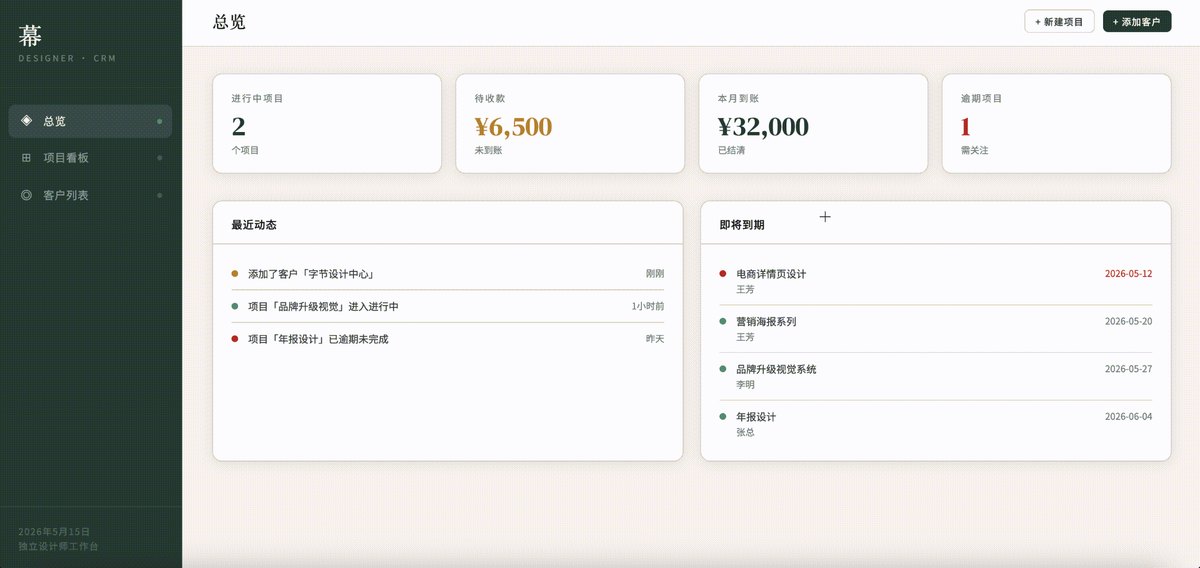Click the + 添加客户 button
This screenshot has width=1200, height=568.
point(1137,21)
